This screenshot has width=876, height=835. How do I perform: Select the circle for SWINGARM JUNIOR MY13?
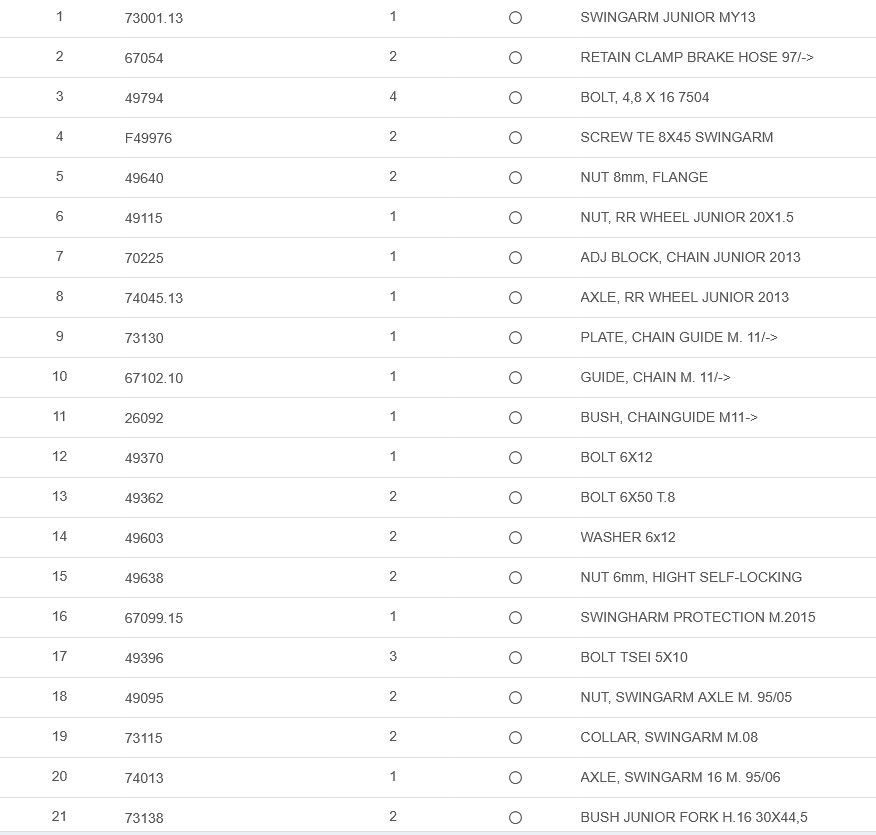click(515, 18)
